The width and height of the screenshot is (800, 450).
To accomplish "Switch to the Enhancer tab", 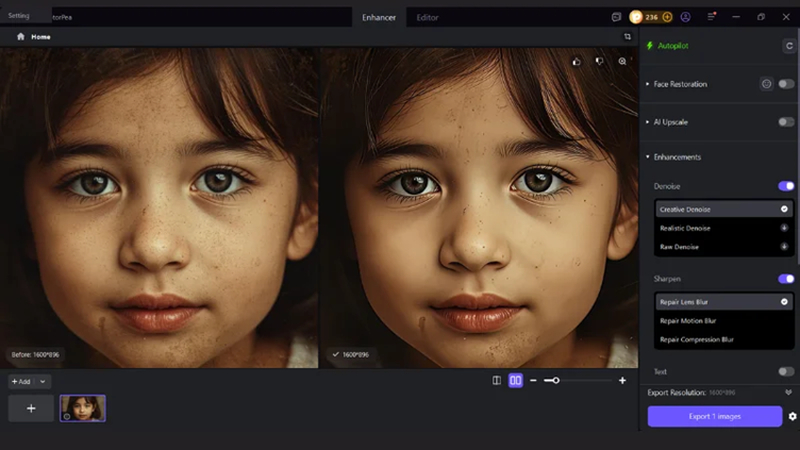I will click(x=379, y=17).
